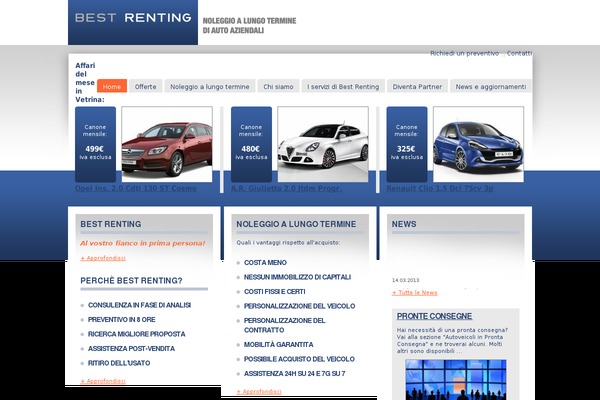This screenshot has width=600, height=400.
Task: Open the Home tab
Action: point(112,87)
